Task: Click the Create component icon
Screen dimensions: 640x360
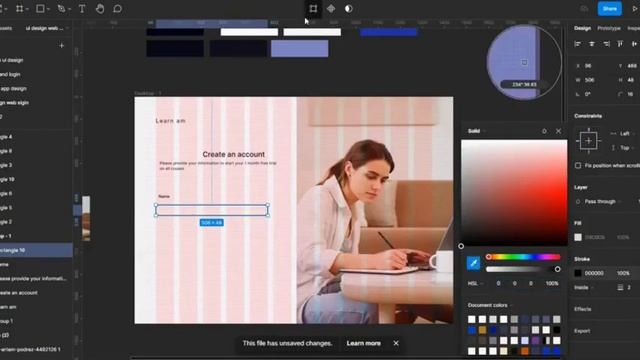Action: coord(331,9)
